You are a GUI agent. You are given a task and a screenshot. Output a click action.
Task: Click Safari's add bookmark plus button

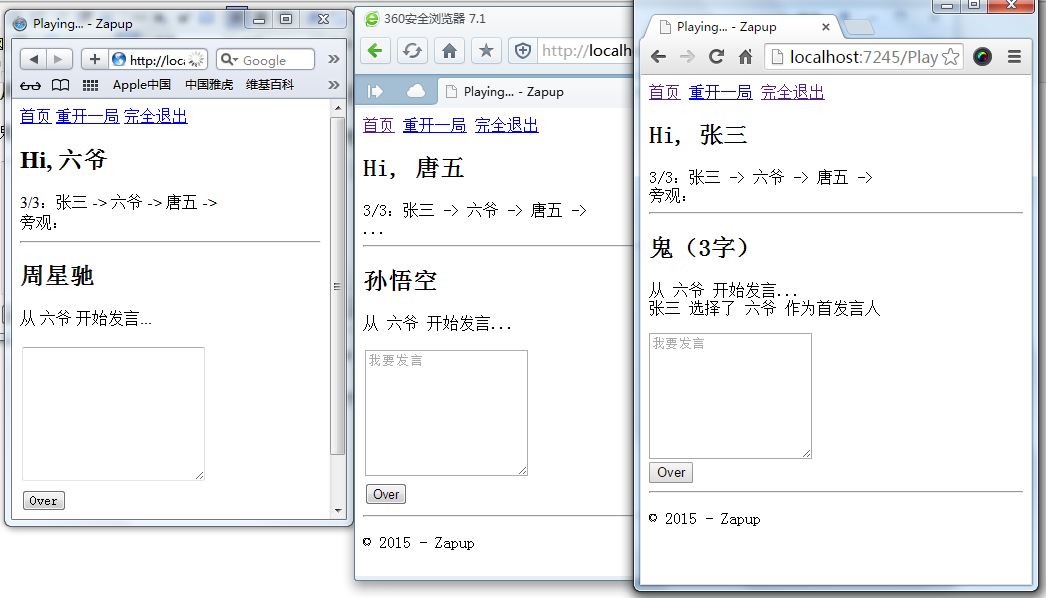95,59
